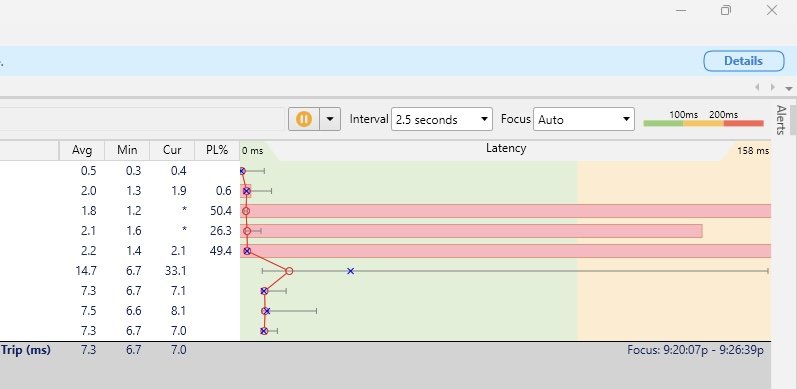This screenshot has height=389, width=797.
Task: Click the Details button in the blue banner
Action: pos(744,61)
